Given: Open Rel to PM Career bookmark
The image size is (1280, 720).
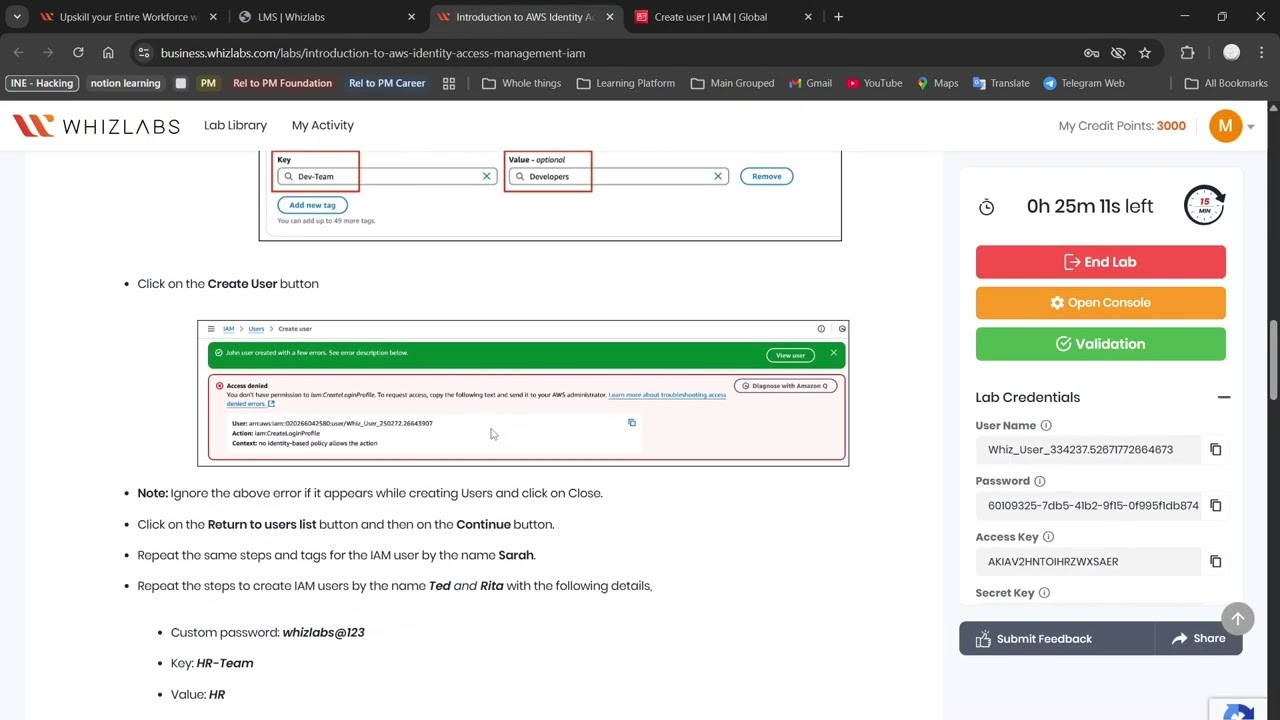Looking at the screenshot, I should tap(387, 83).
